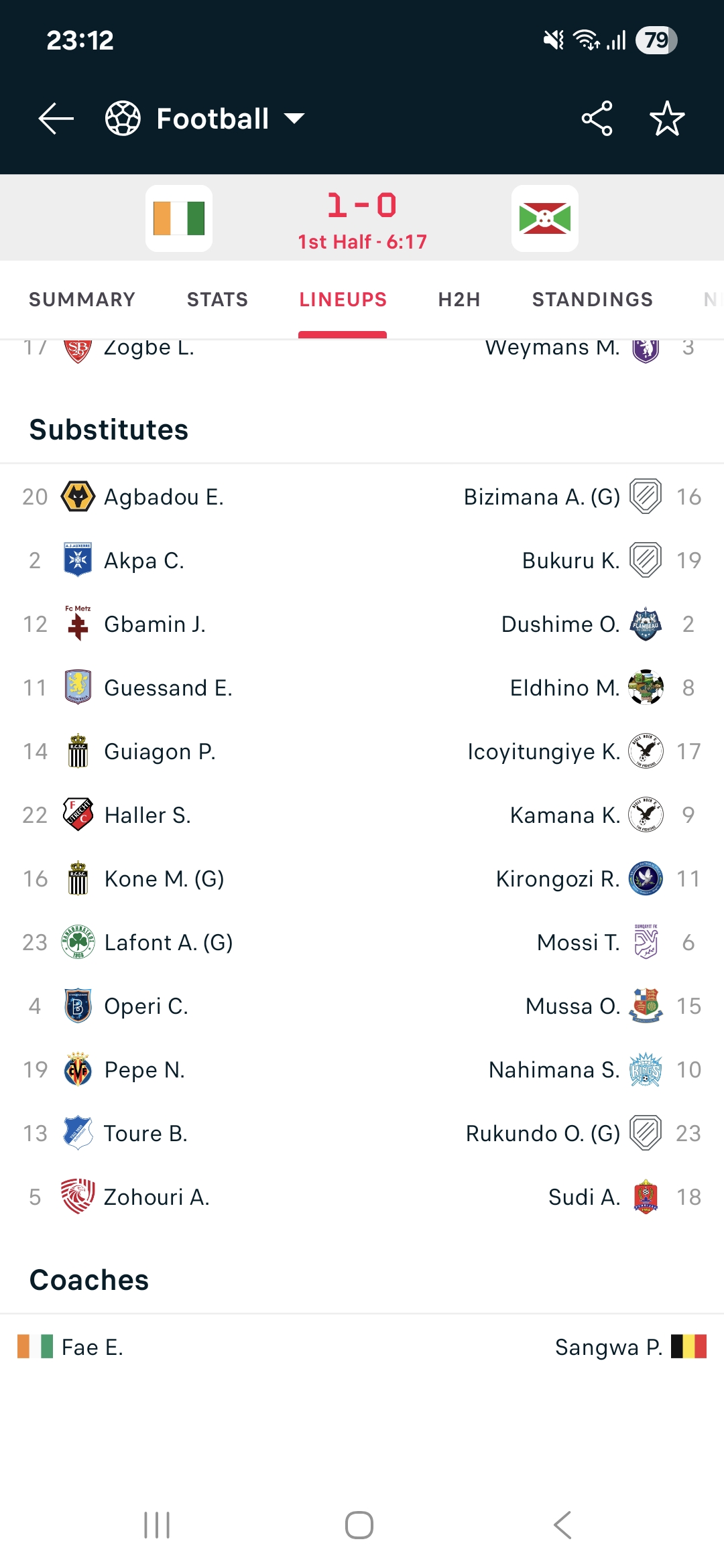Tap Villarreal crest next to Pepe N.

point(78,1070)
